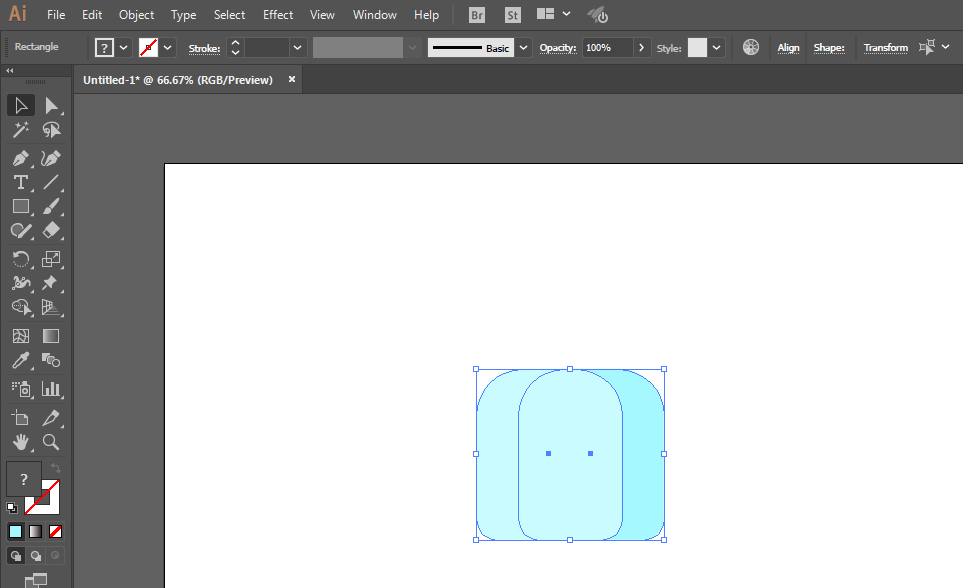Select the Type tool
The image size is (963, 588).
pos(20,182)
